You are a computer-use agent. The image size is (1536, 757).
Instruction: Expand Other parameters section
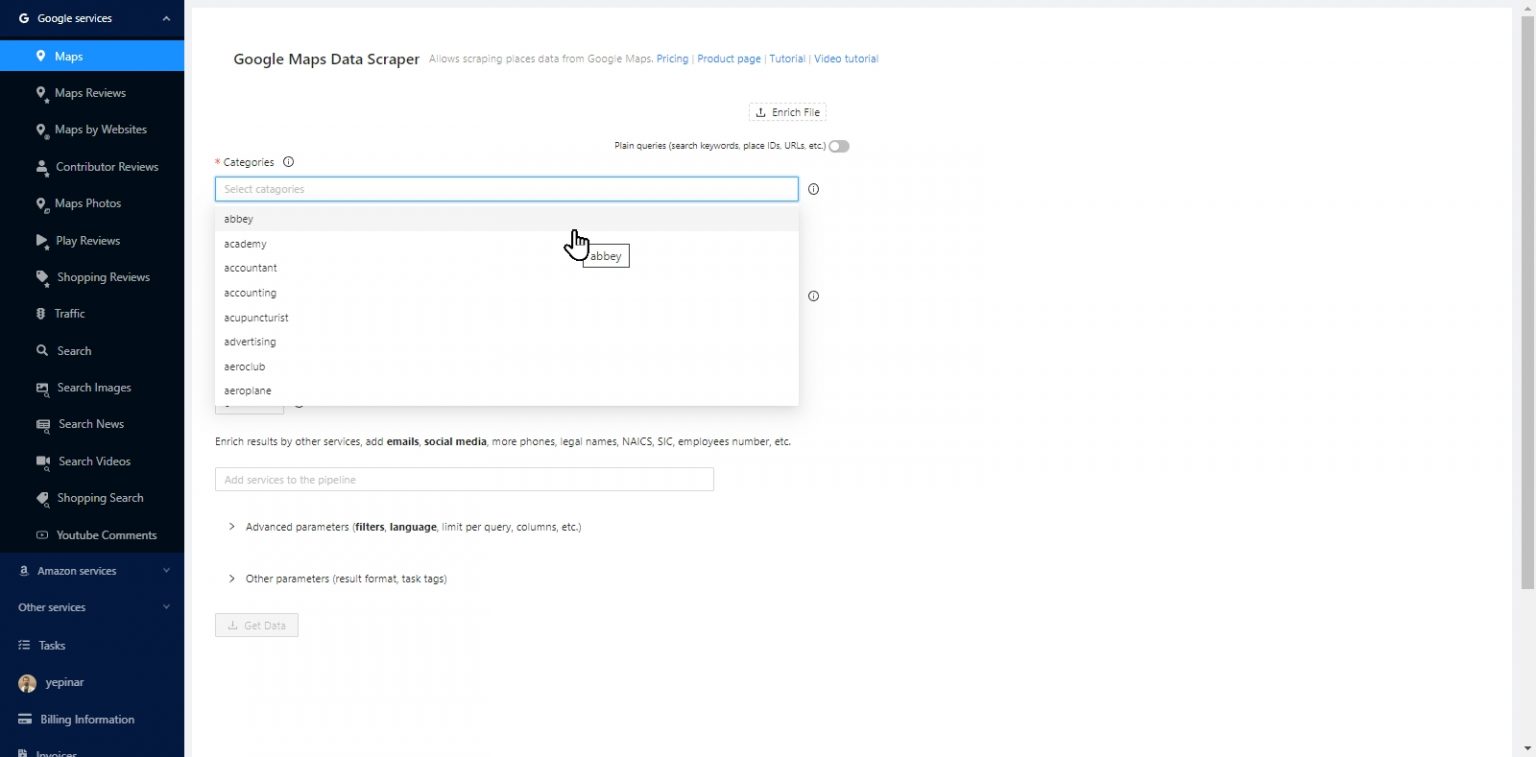pyautogui.click(x=232, y=578)
